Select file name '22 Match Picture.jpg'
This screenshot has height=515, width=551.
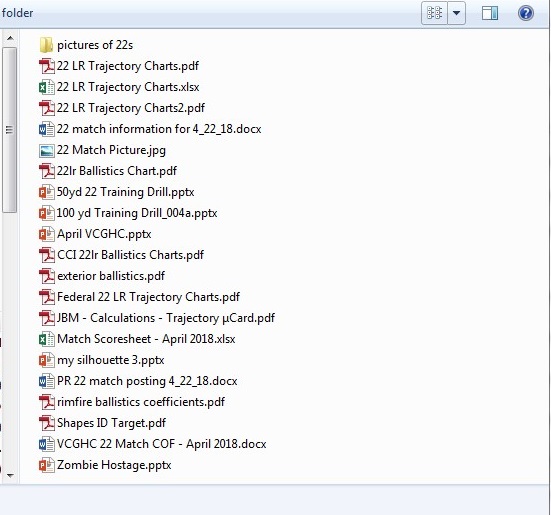[111, 150]
